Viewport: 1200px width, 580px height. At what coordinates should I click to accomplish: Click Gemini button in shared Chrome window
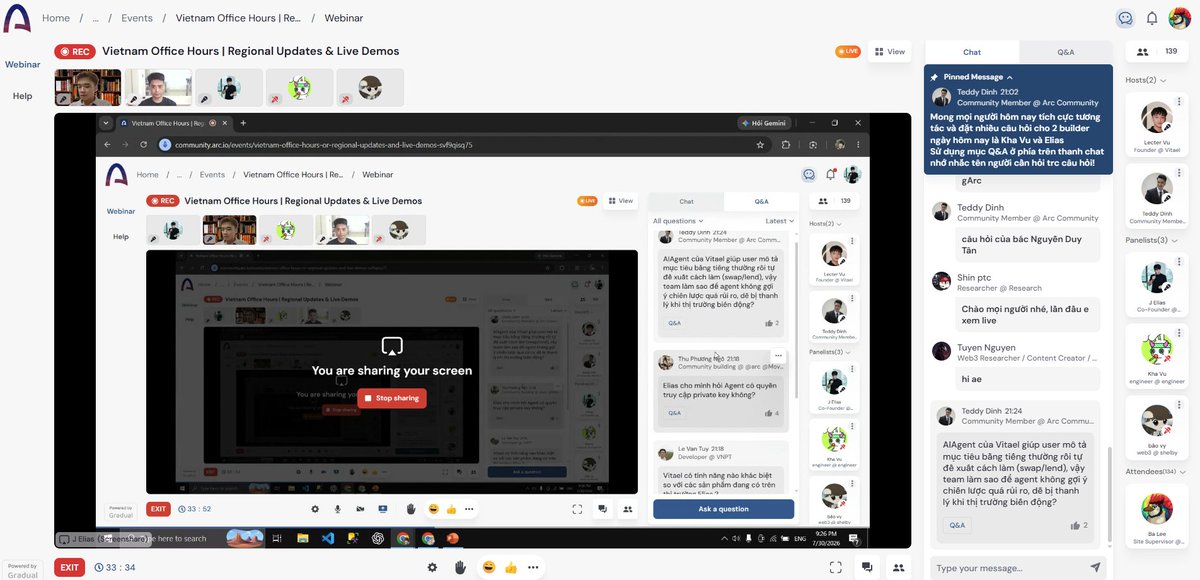pos(763,123)
